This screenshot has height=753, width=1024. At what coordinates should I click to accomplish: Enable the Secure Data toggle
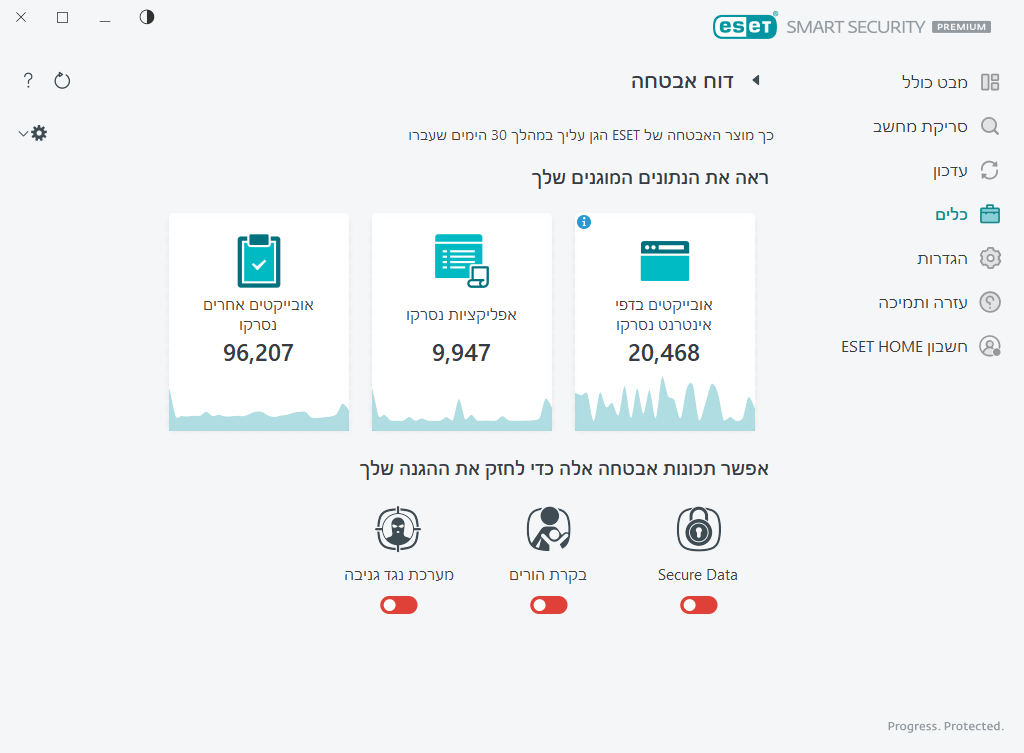(698, 605)
